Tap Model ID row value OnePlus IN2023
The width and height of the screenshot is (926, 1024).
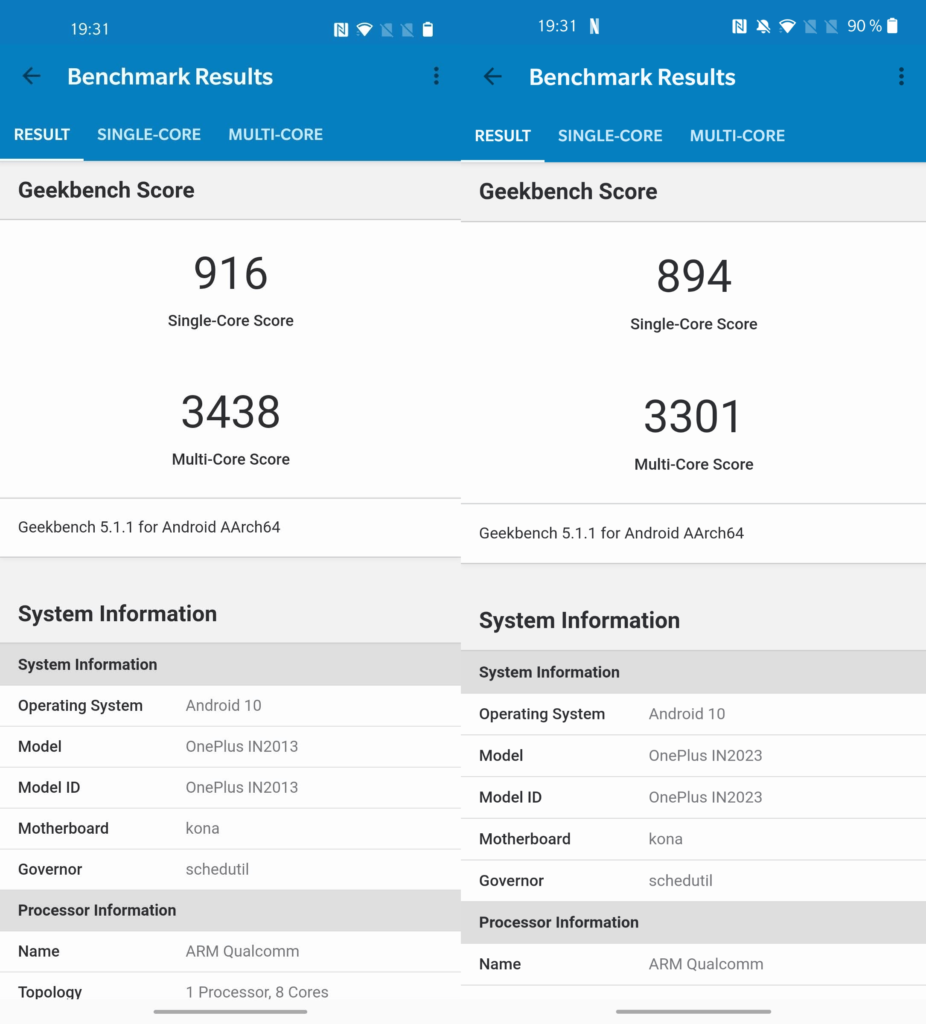pos(705,797)
